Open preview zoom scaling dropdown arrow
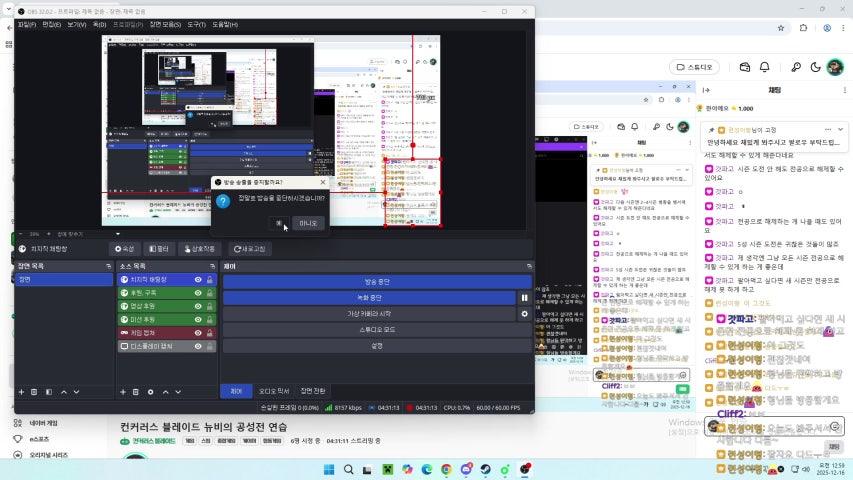 [118, 234]
